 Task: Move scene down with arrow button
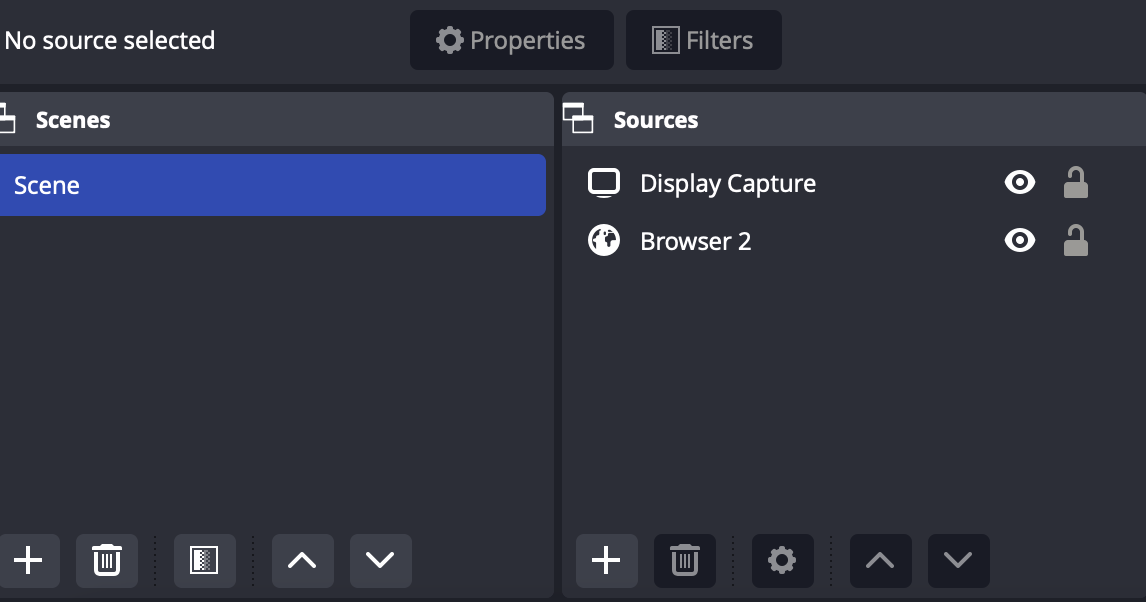[x=380, y=560]
